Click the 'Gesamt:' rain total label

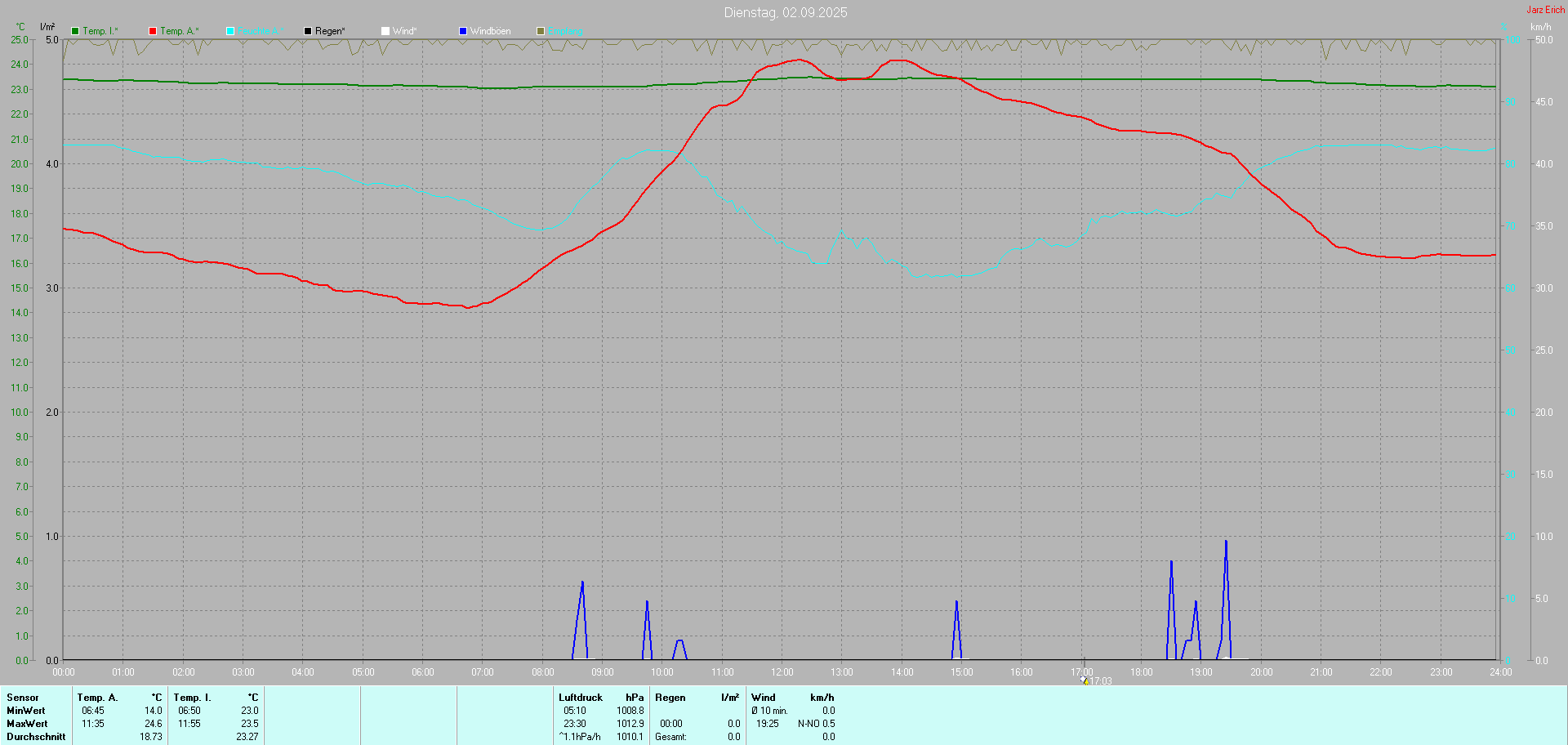click(670, 737)
